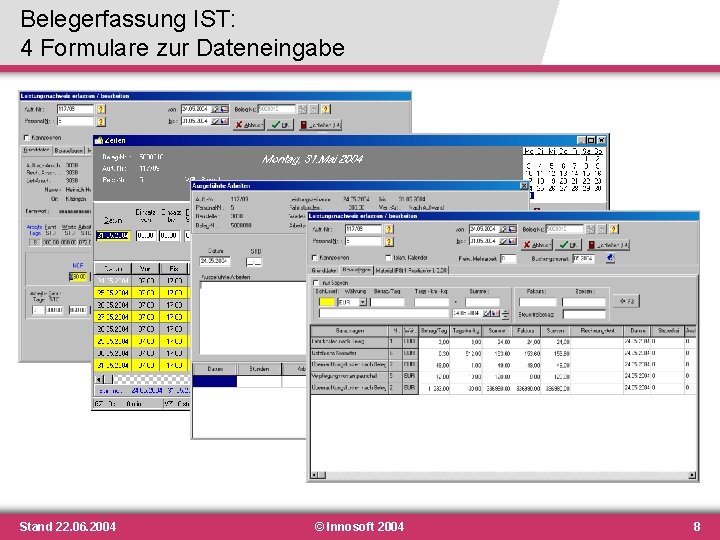Open 'von' calendar icon in front window
Viewport: 720px width, 540px height.
[512, 229]
